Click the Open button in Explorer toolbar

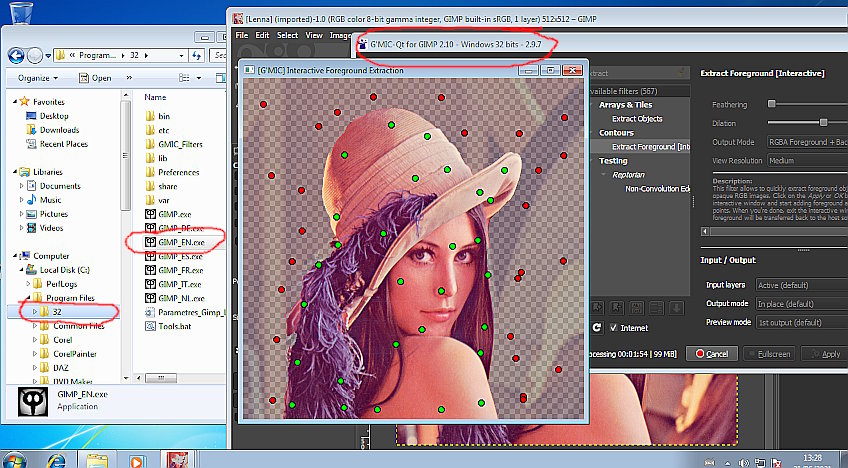pyautogui.click(x=95, y=78)
